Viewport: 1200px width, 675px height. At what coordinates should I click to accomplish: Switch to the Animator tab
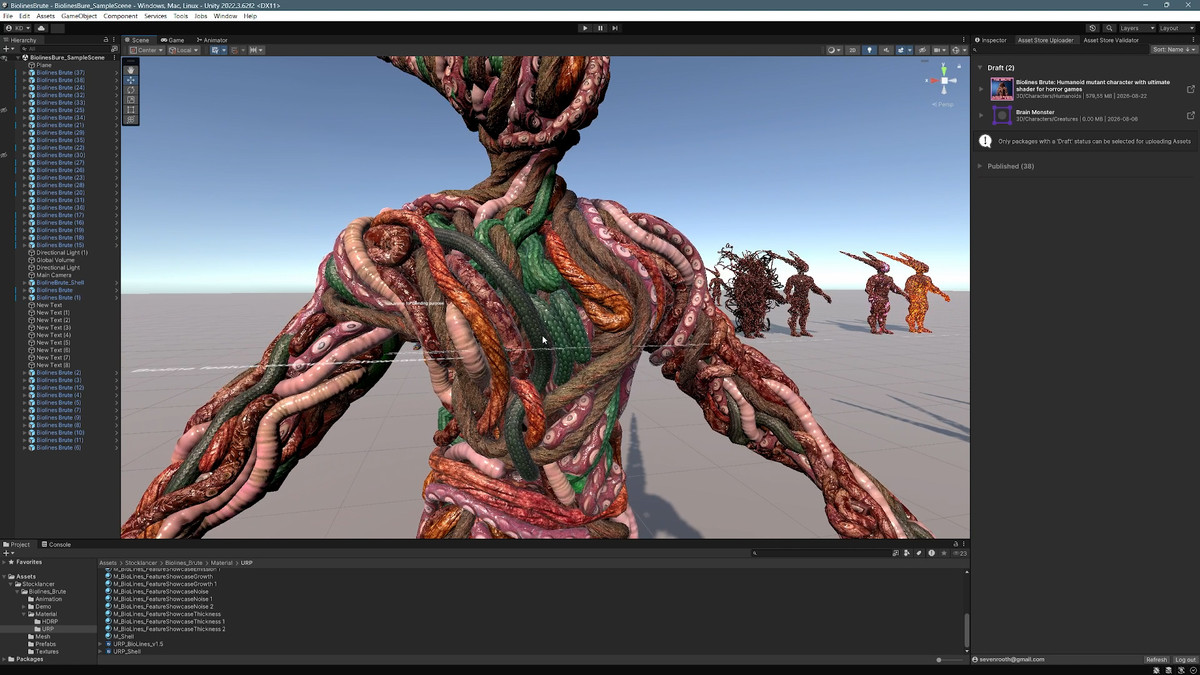click(212, 40)
